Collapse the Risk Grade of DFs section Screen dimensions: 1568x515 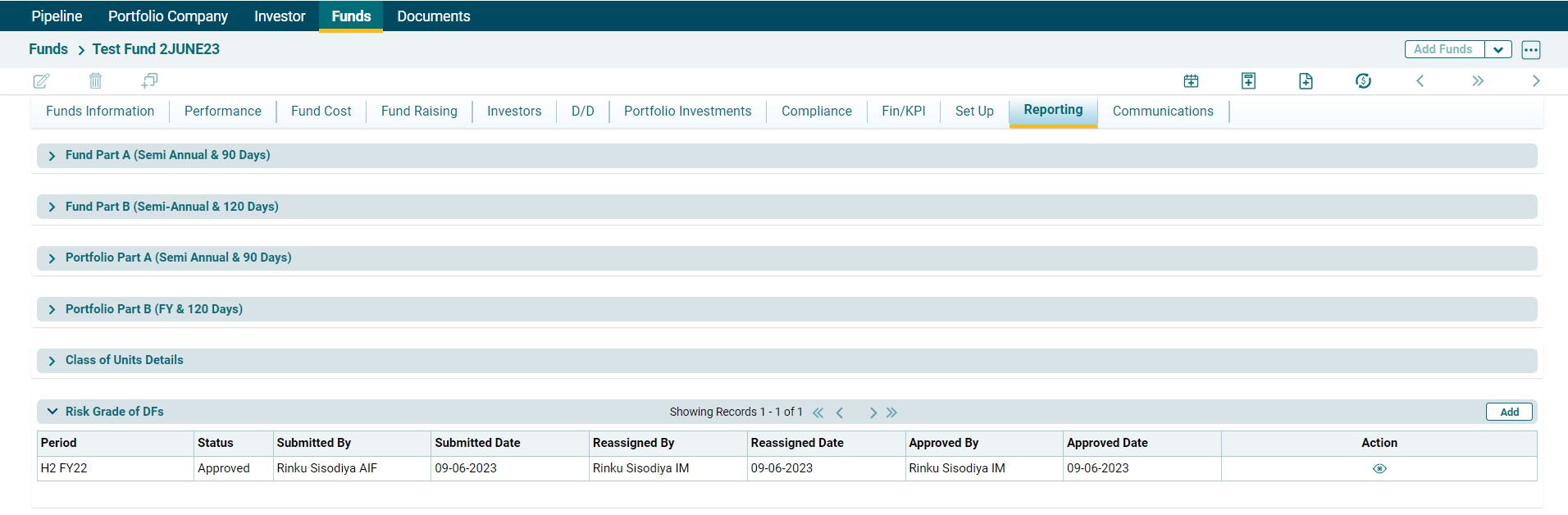pyautogui.click(x=52, y=412)
